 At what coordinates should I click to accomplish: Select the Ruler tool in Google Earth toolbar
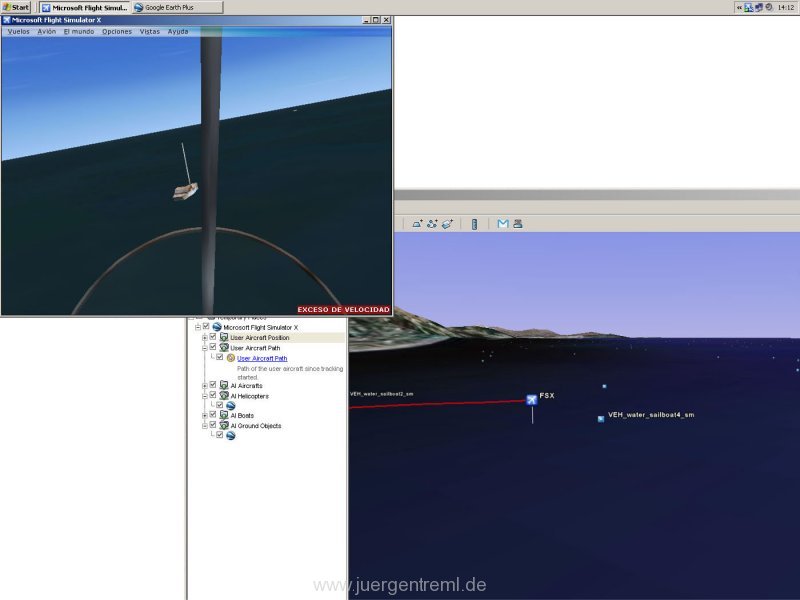[474, 224]
